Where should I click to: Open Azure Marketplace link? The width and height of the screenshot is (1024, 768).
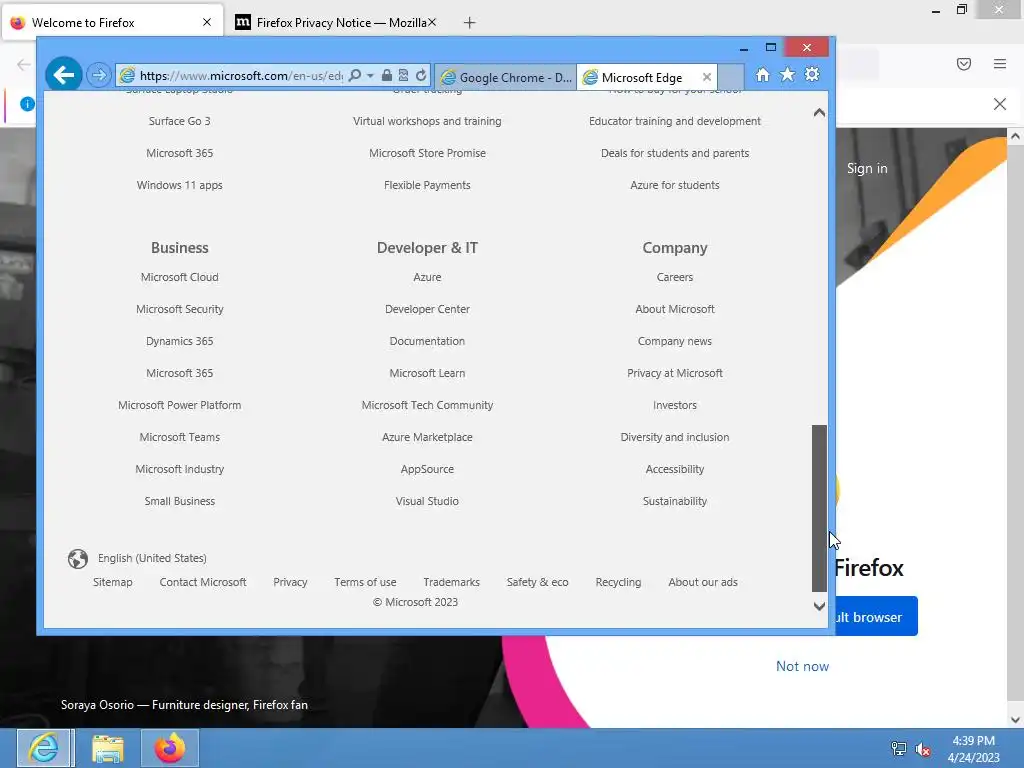(x=427, y=437)
